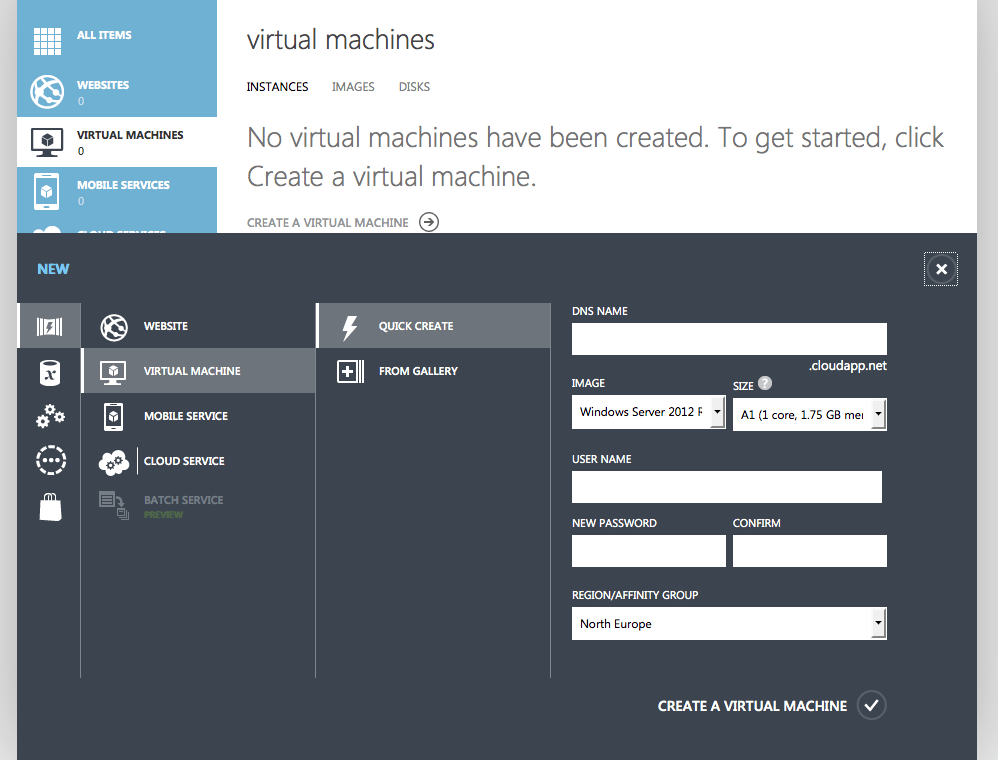Viewport: 998px width, 760px height.
Task: Select the Quick Create lightning icon
Action: pos(349,325)
